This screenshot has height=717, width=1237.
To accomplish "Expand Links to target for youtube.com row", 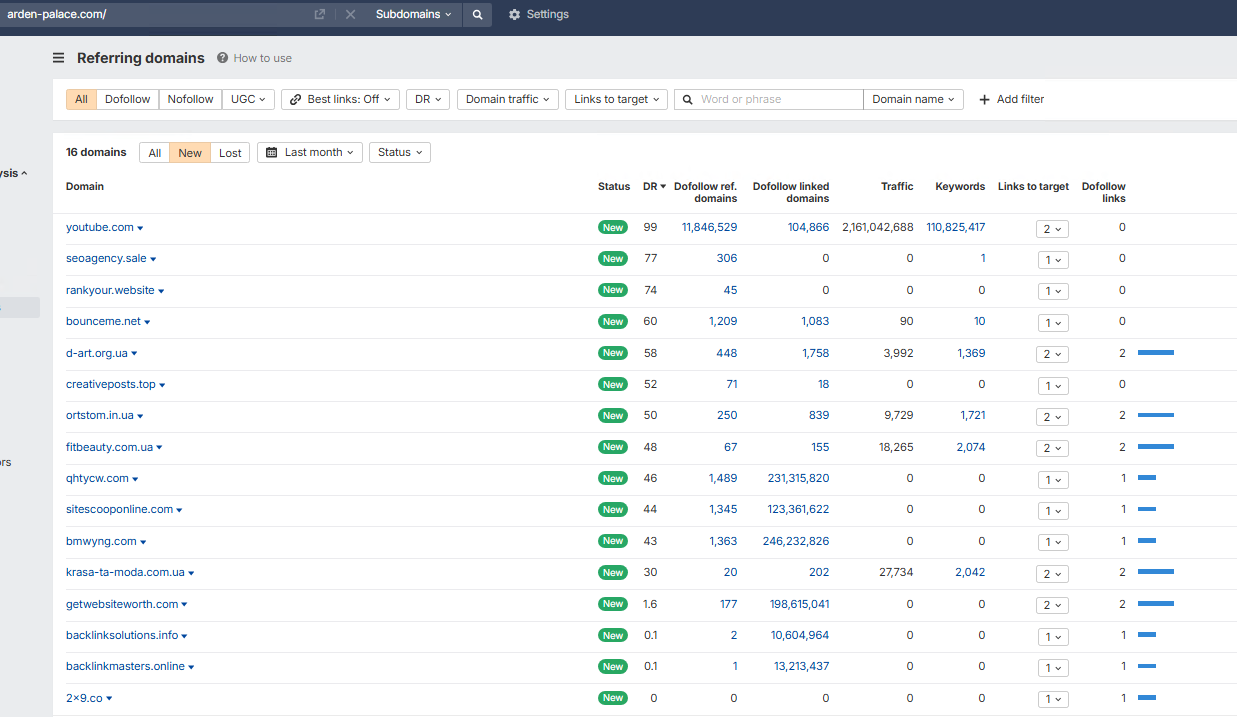I will (1052, 228).
